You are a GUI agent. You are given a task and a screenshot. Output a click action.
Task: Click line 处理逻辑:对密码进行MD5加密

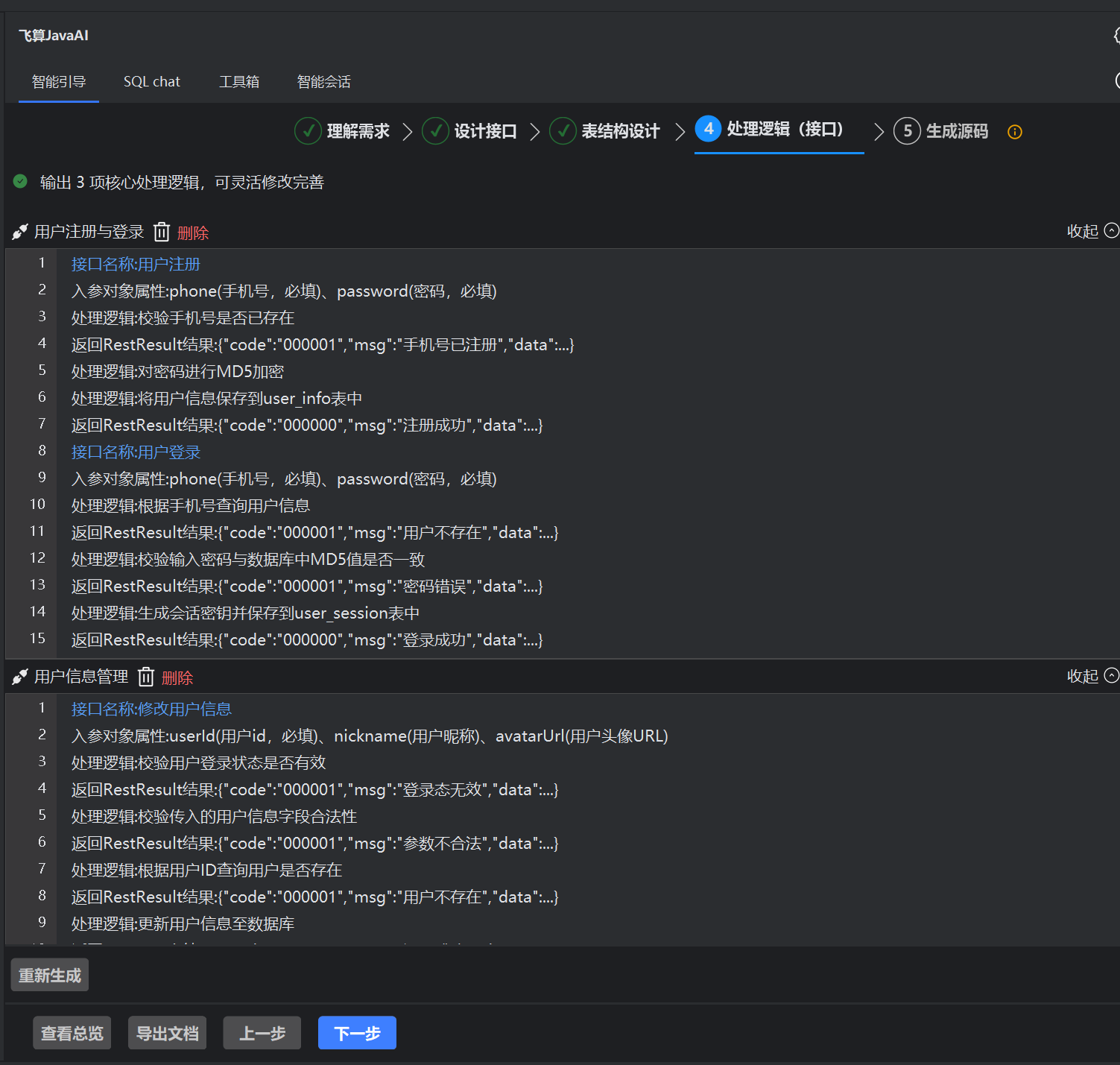click(x=177, y=371)
